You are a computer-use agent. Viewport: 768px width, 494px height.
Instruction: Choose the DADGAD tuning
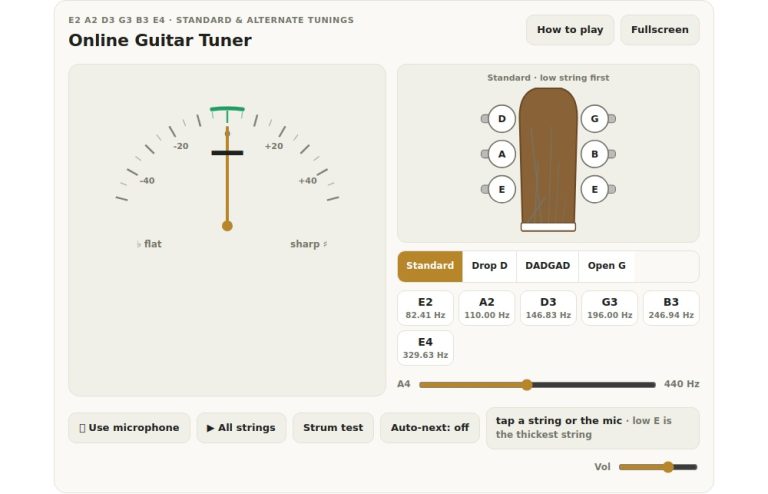click(x=548, y=266)
